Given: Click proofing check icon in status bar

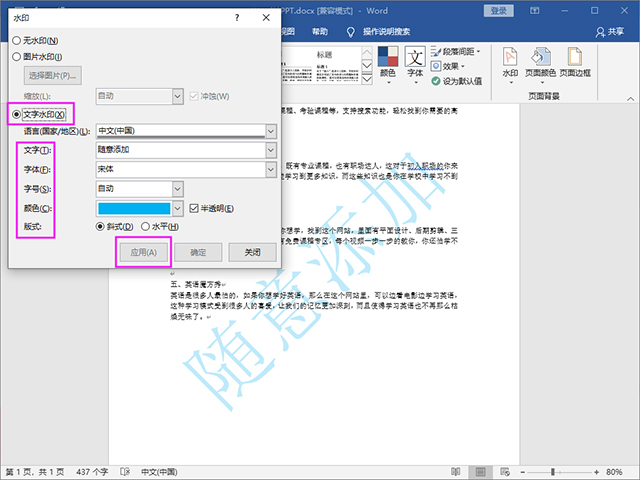Looking at the screenshot, I should (125, 472).
